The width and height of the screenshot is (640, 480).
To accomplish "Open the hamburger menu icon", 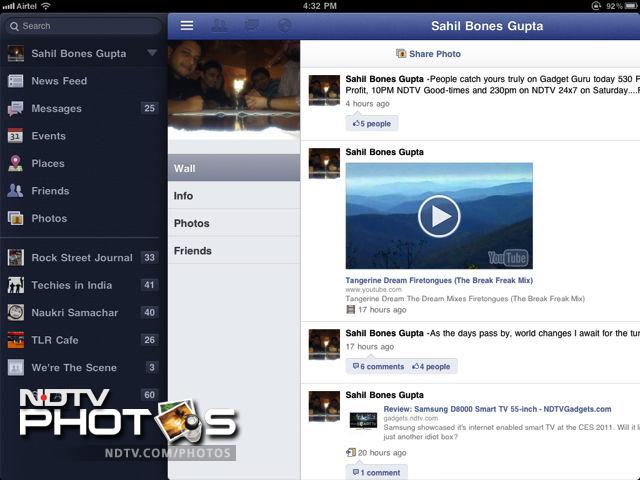I will 187,25.
